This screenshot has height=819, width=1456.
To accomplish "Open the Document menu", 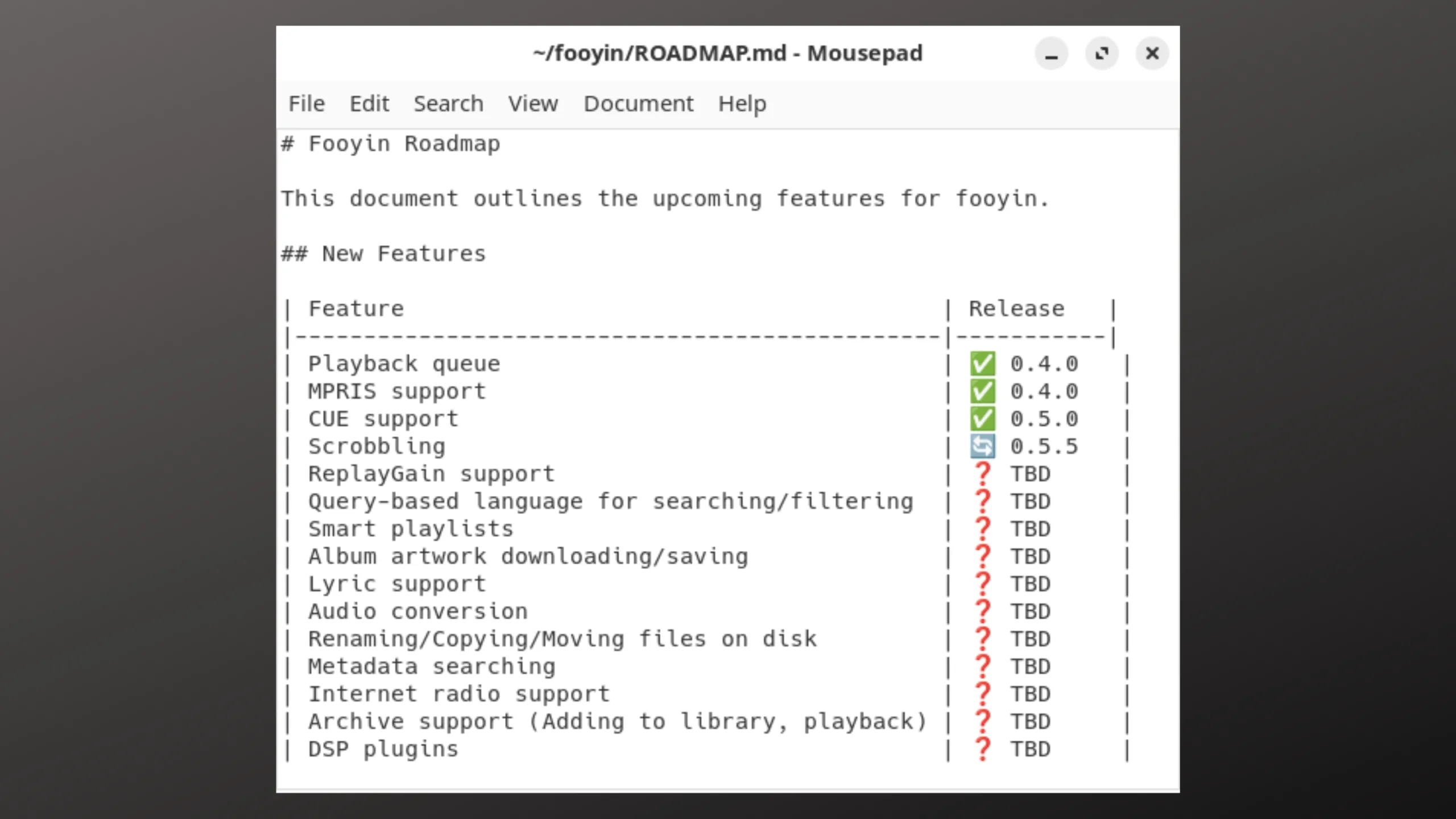I will pos(638,104).
